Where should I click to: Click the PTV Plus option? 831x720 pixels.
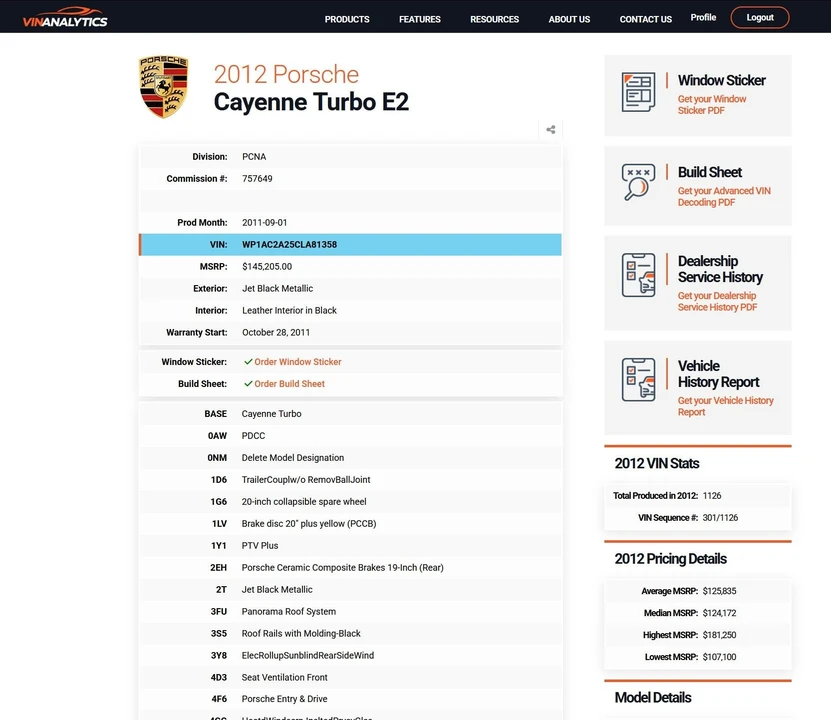260,546
